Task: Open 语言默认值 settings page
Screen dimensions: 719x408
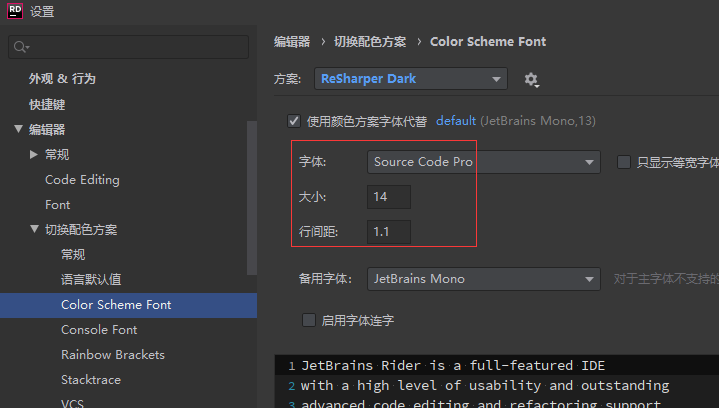Action: point(91,279)
